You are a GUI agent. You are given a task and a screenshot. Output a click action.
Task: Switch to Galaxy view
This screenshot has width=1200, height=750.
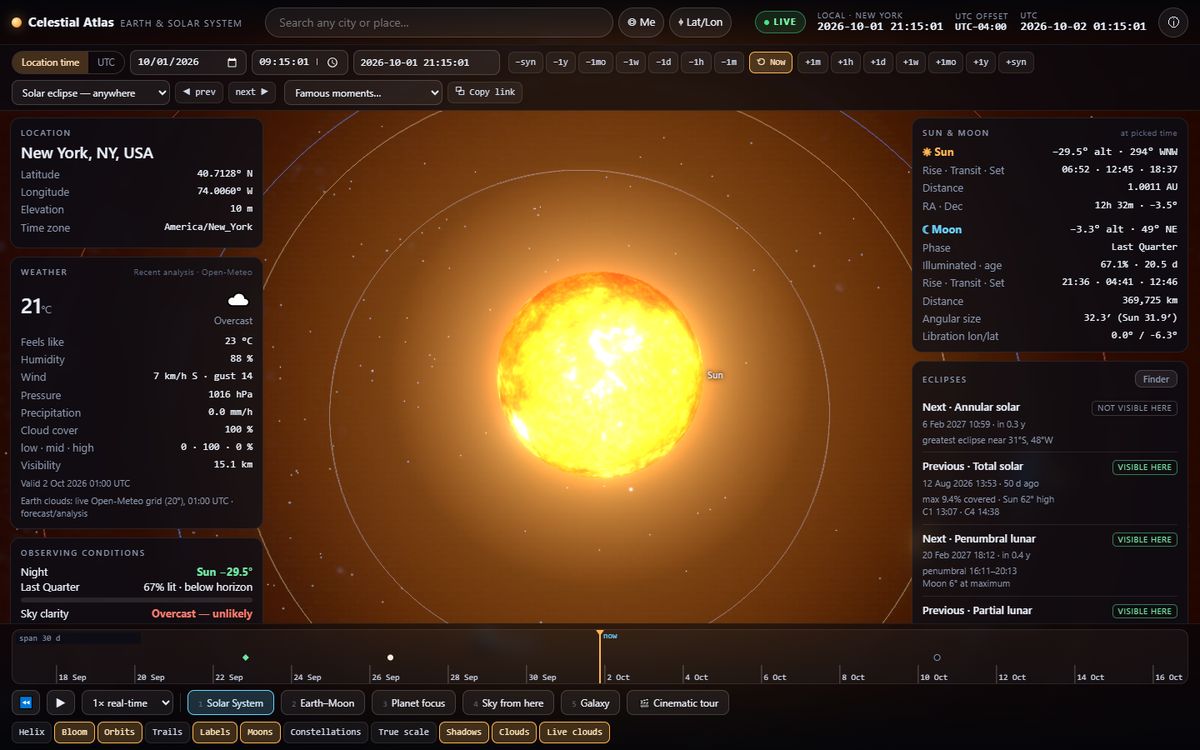tap(591, 703)
